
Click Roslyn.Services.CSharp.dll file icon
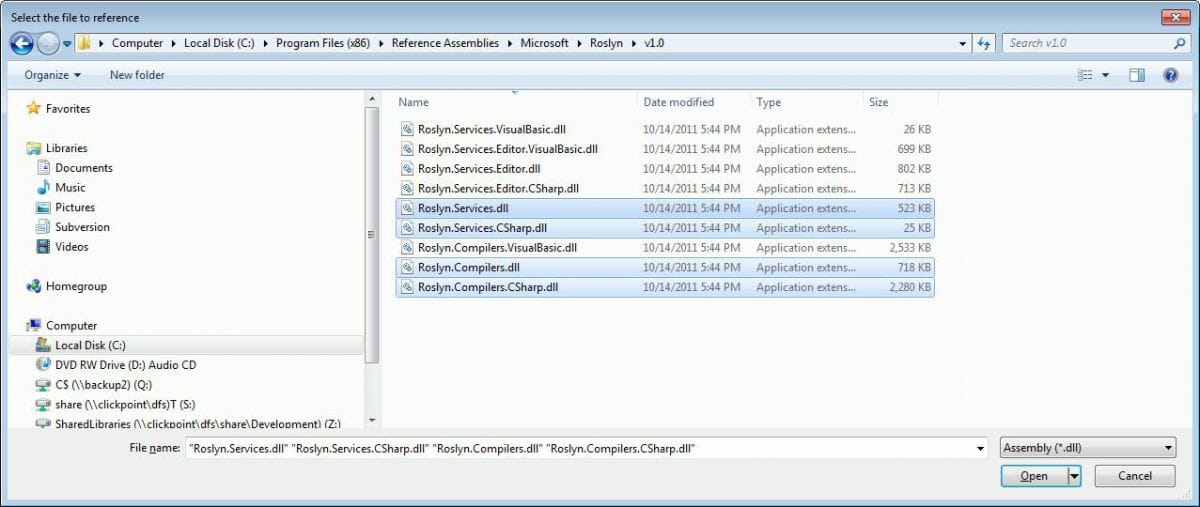tap(407, 228)
